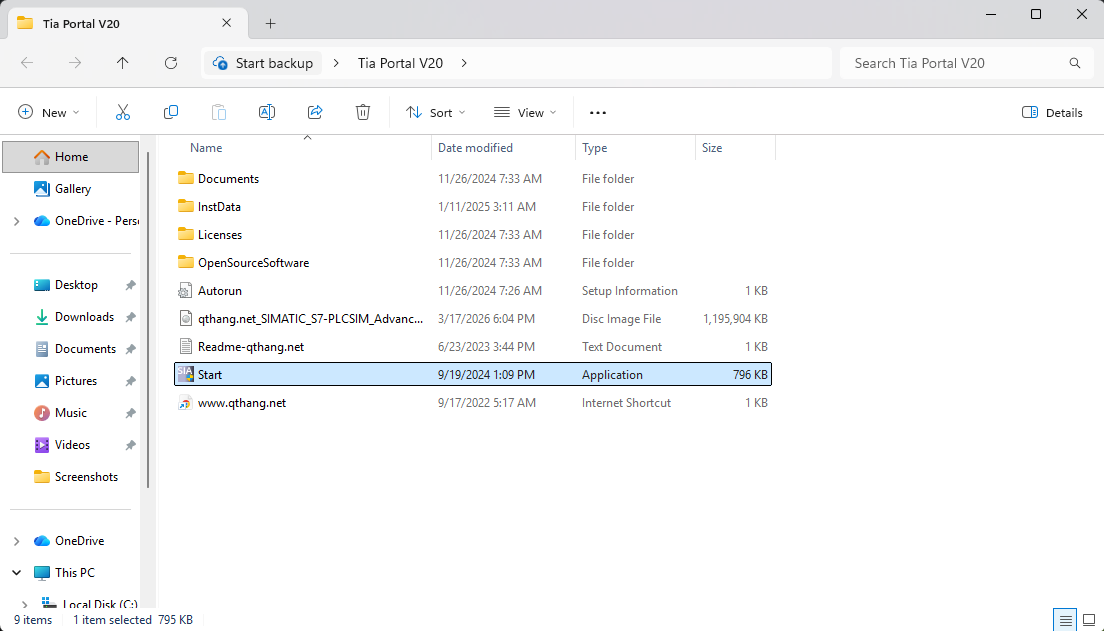
Task: Switch to large thumbnails view in status bar
Action: pos(1086,620)
